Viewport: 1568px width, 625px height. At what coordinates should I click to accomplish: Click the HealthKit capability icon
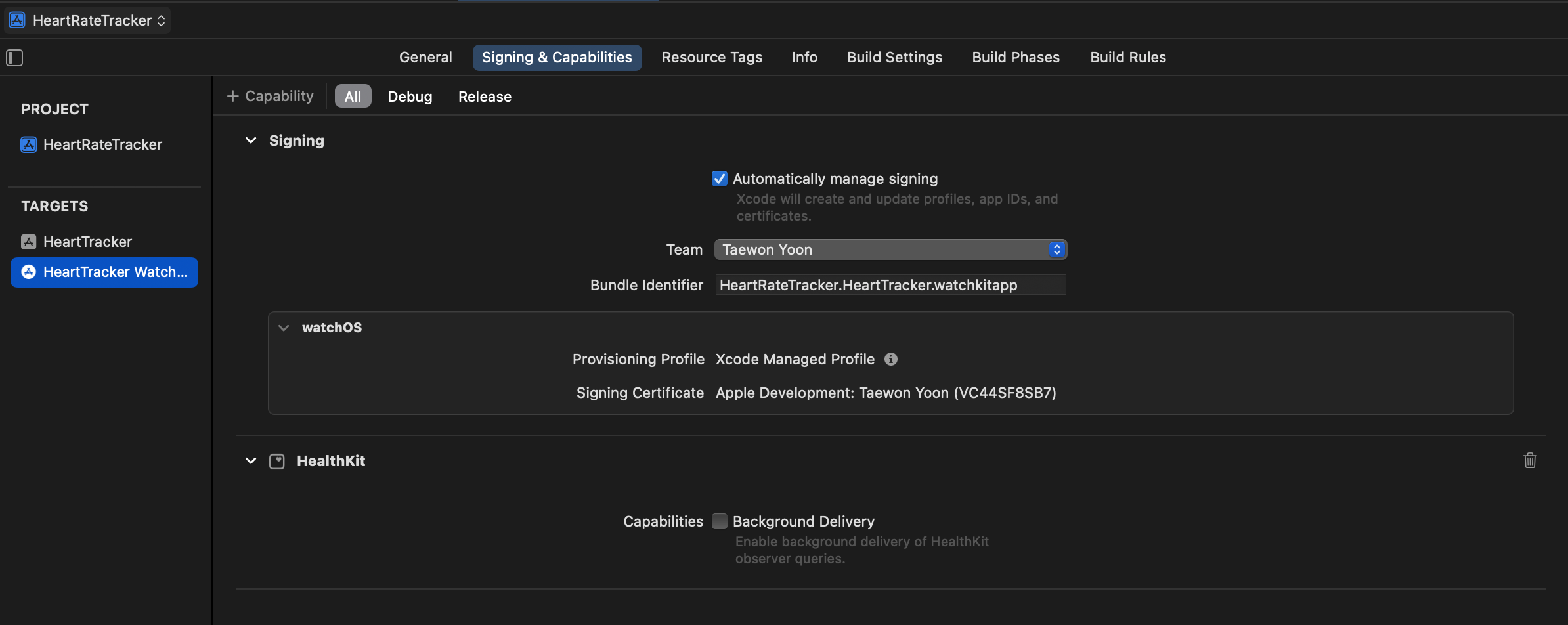click(x=277, y=462)
